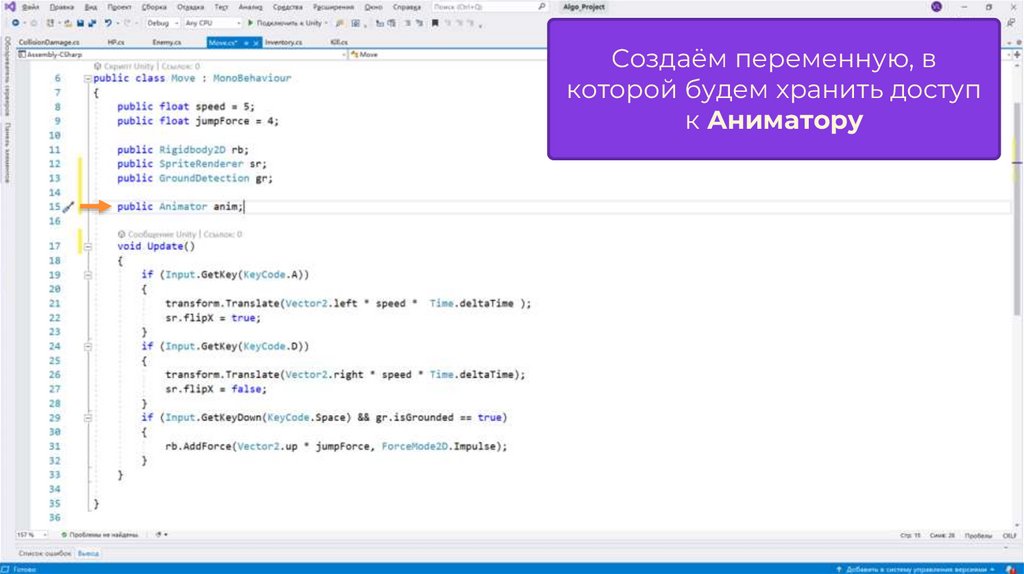Open the Окно menu
This screenshot has width=1024, height=574.
[374, 7]
